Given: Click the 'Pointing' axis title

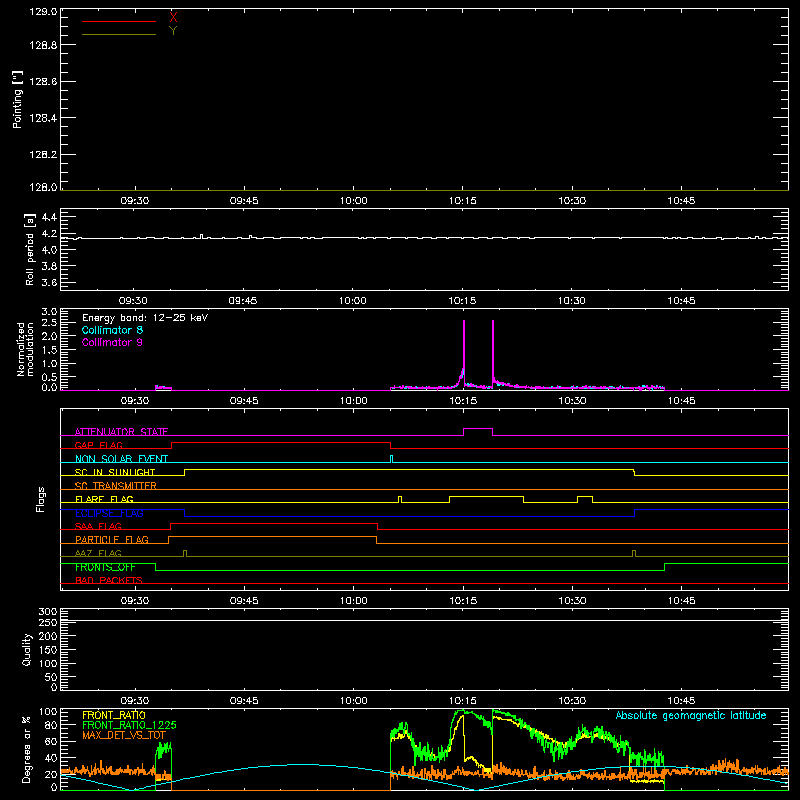Looking at the screenshot, I should 17,100.
